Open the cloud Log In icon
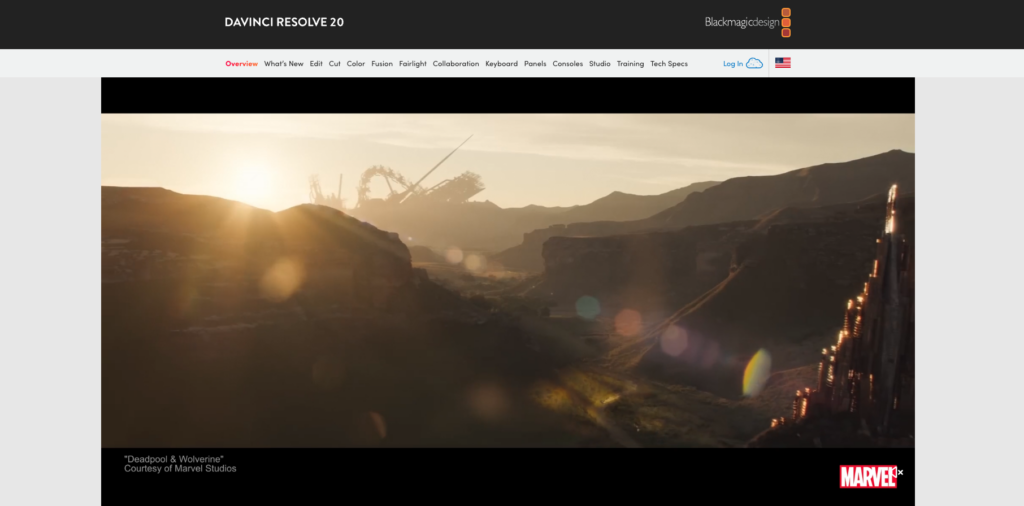The image size is (1024, 506). tap(754, 63)
